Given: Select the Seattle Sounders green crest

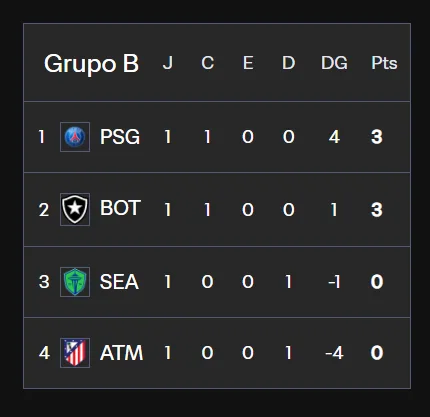Looking at the screenshot, I should [x=75, y=282].
